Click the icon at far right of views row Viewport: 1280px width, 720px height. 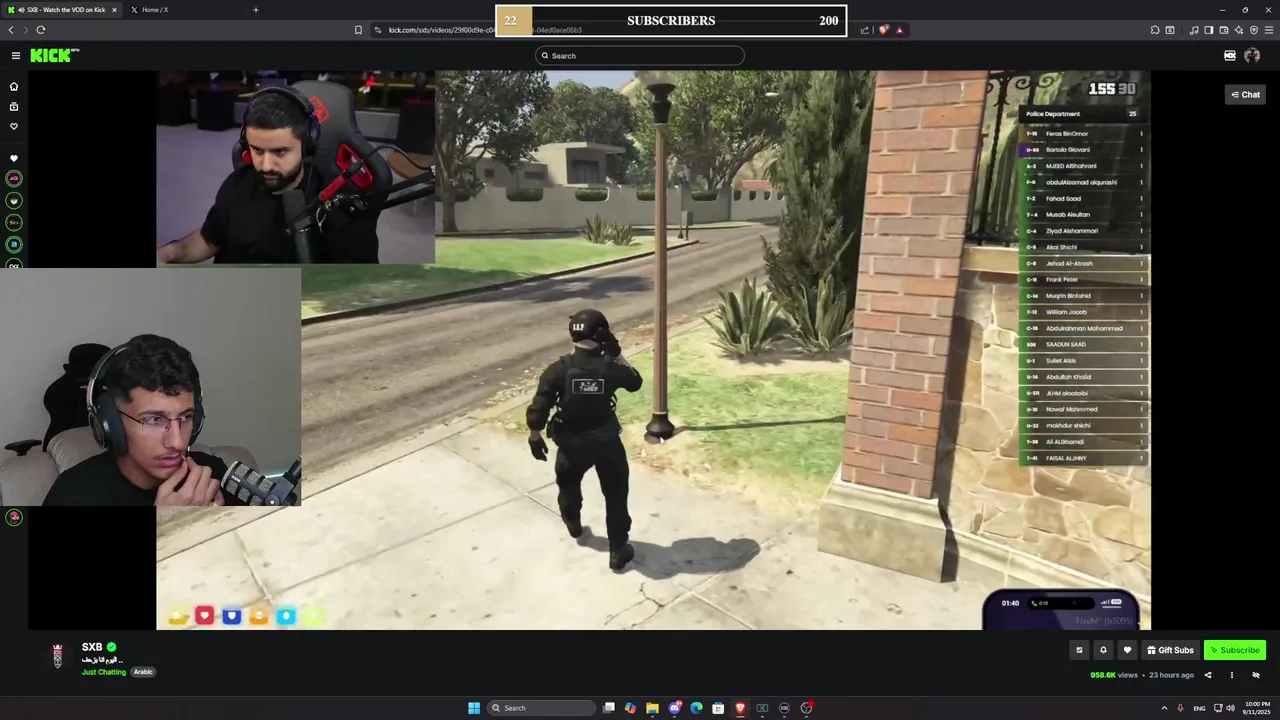tap(1256, 675)
